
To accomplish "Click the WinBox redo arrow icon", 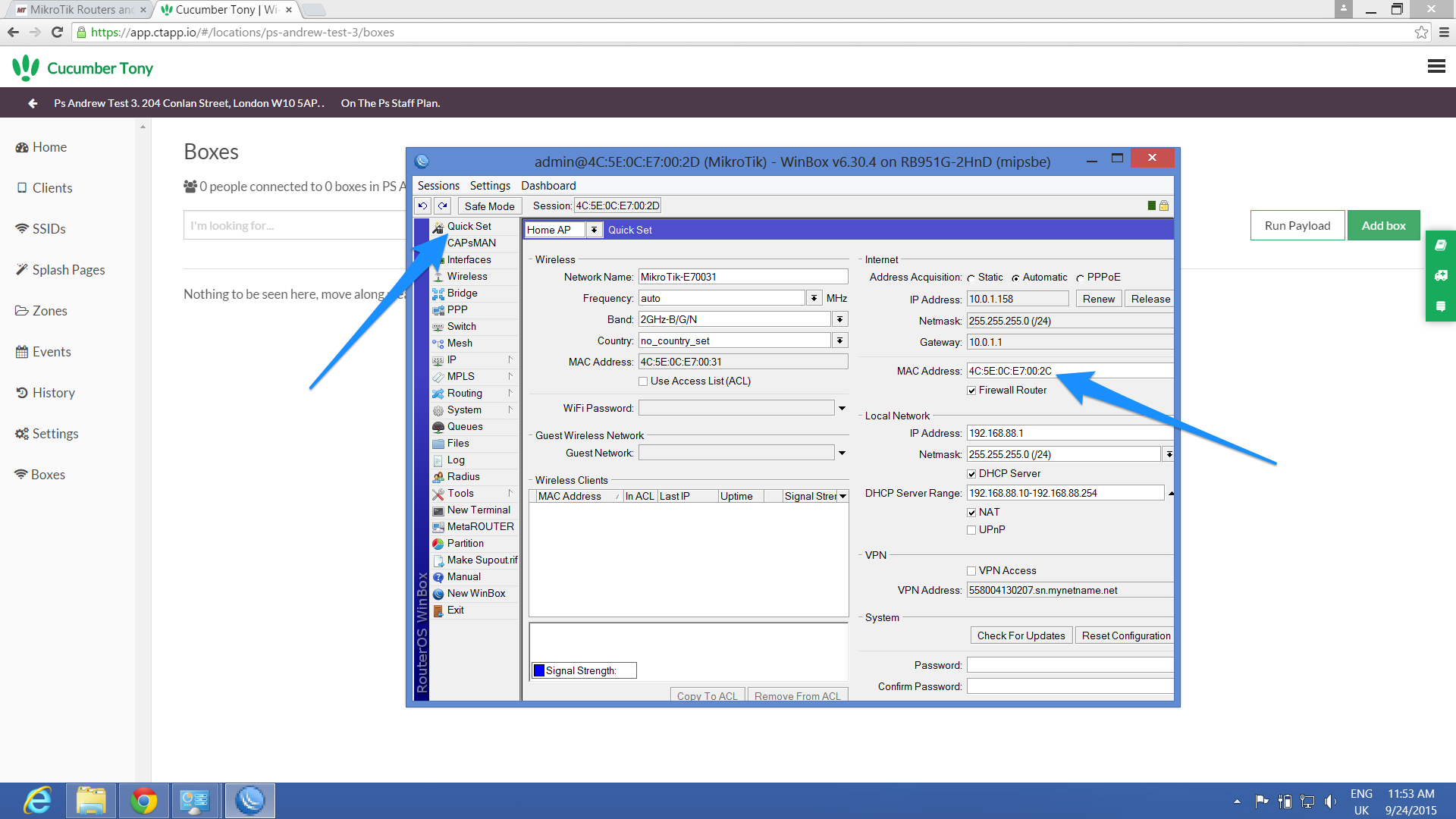I will pyautogui.click(x=443, y=206).
